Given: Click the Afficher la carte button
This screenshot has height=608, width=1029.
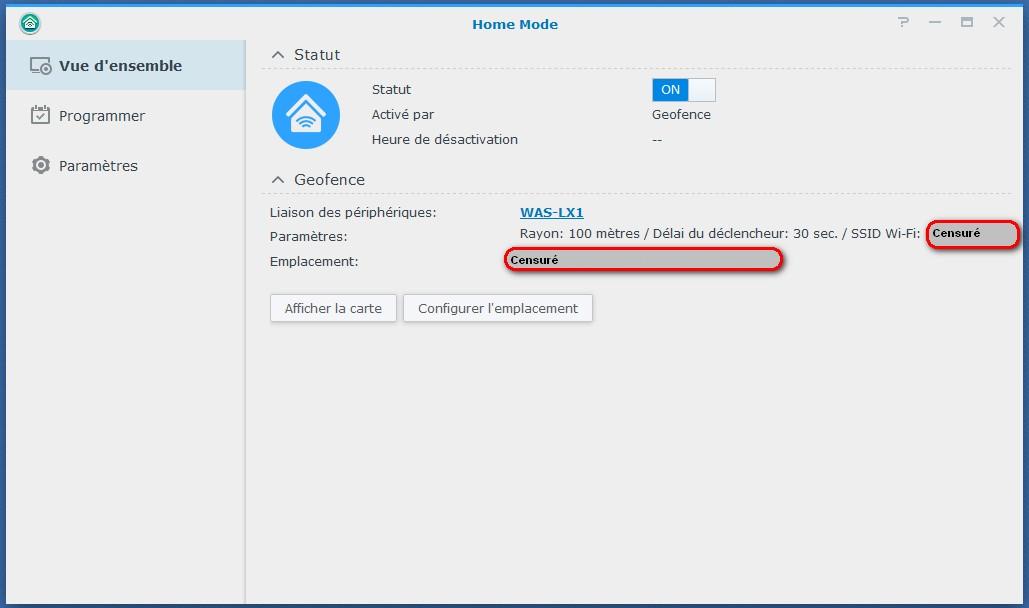Looking at the screenshot, I should pyautogui.click(x=333, y=308).
